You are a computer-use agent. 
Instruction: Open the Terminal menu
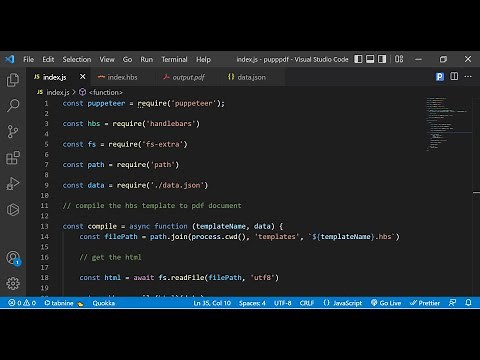174,59
